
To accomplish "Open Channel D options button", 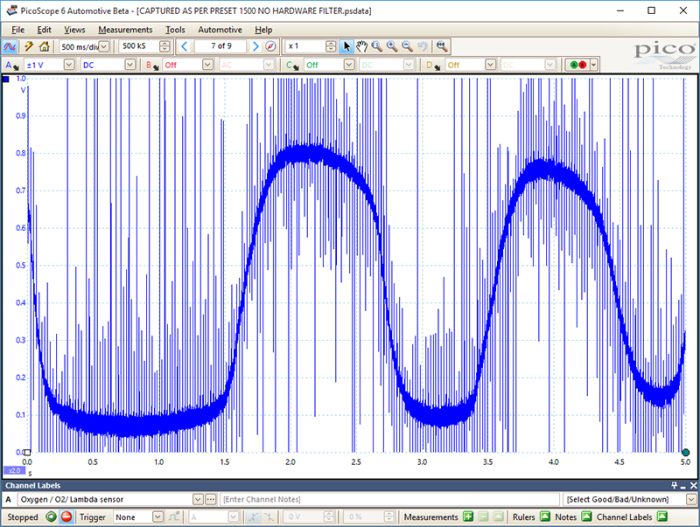I will (x=432, y=65).
